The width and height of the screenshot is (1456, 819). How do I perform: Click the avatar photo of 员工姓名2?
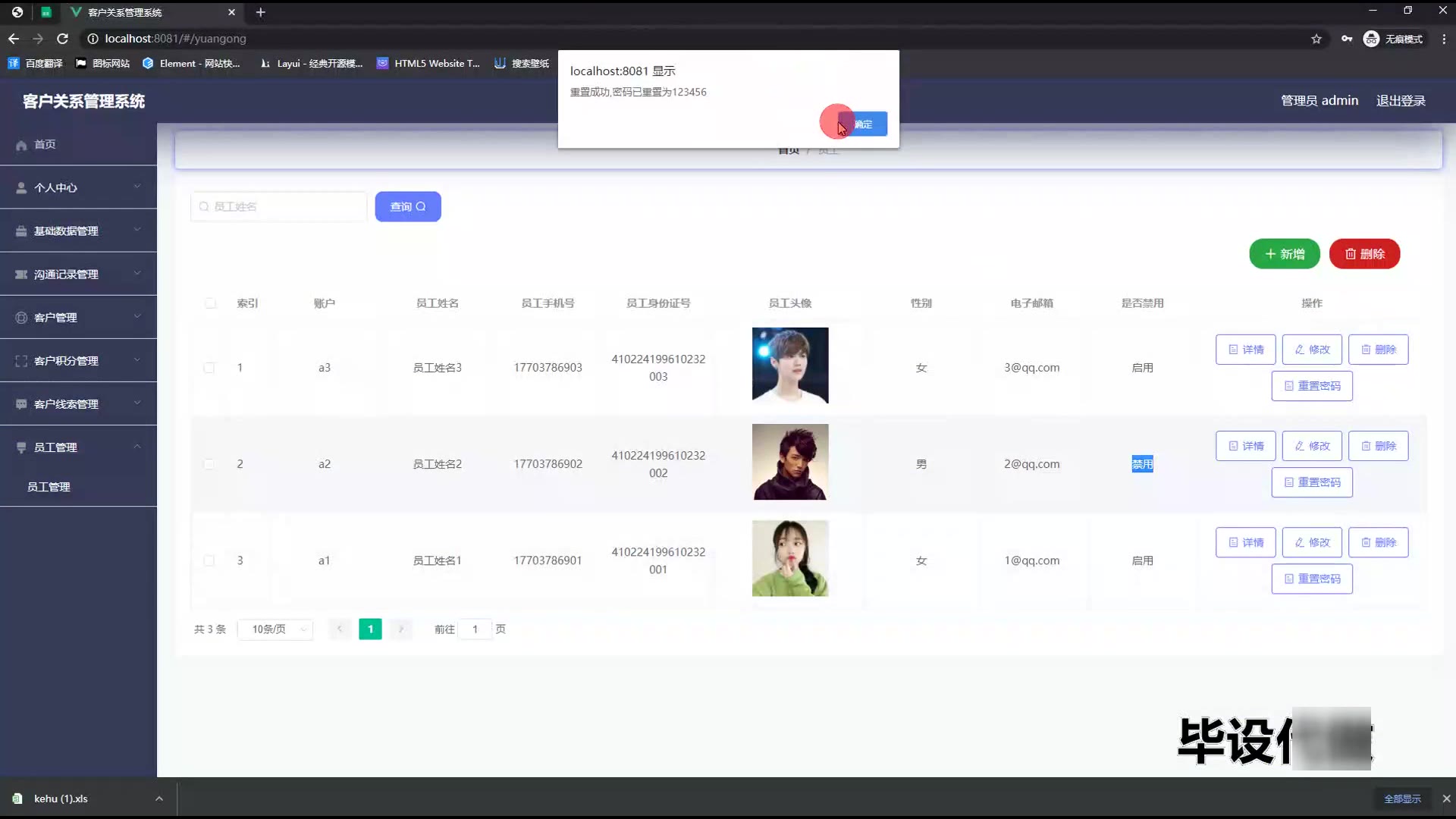790,462
